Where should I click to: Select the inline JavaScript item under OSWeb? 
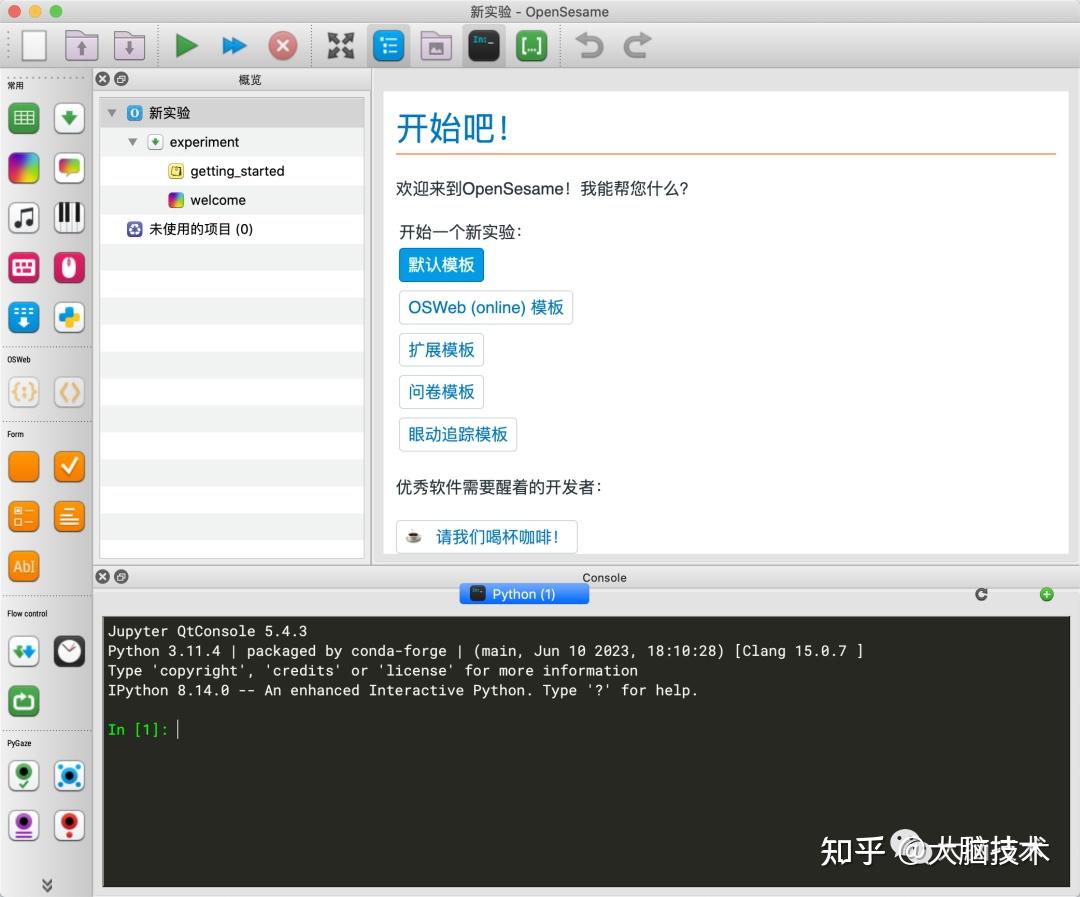23,392
